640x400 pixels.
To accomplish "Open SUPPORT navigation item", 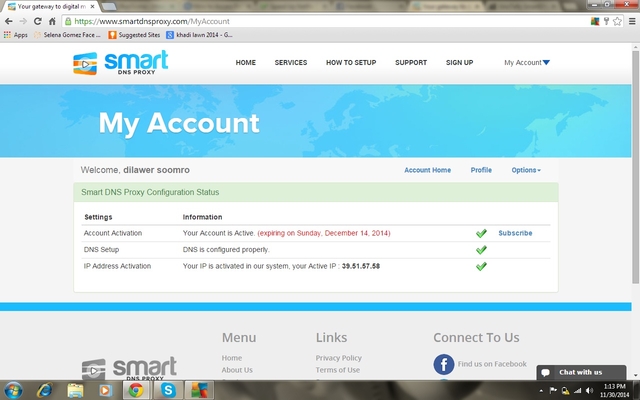I will 411,62.
